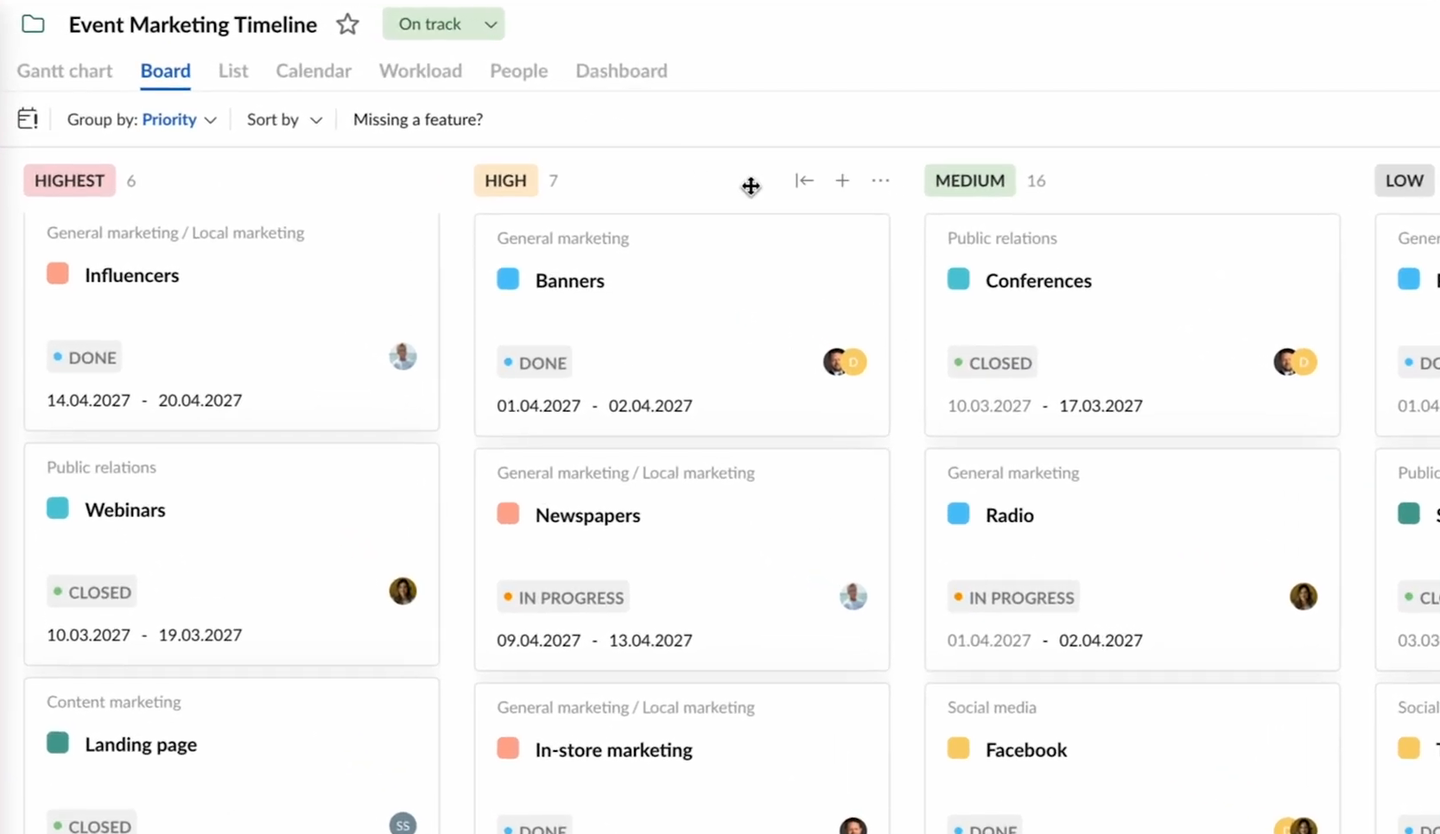Open the Dashboard tab
The image size is (1440, 834).
(x=621, y=70)
